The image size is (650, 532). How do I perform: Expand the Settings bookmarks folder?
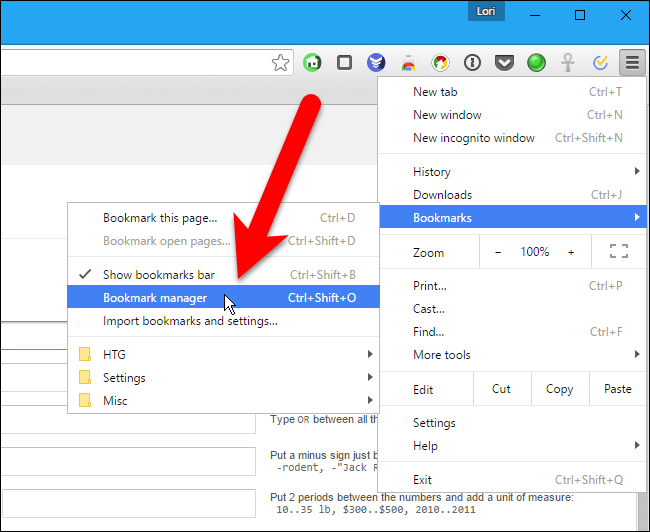click(124, 378)
